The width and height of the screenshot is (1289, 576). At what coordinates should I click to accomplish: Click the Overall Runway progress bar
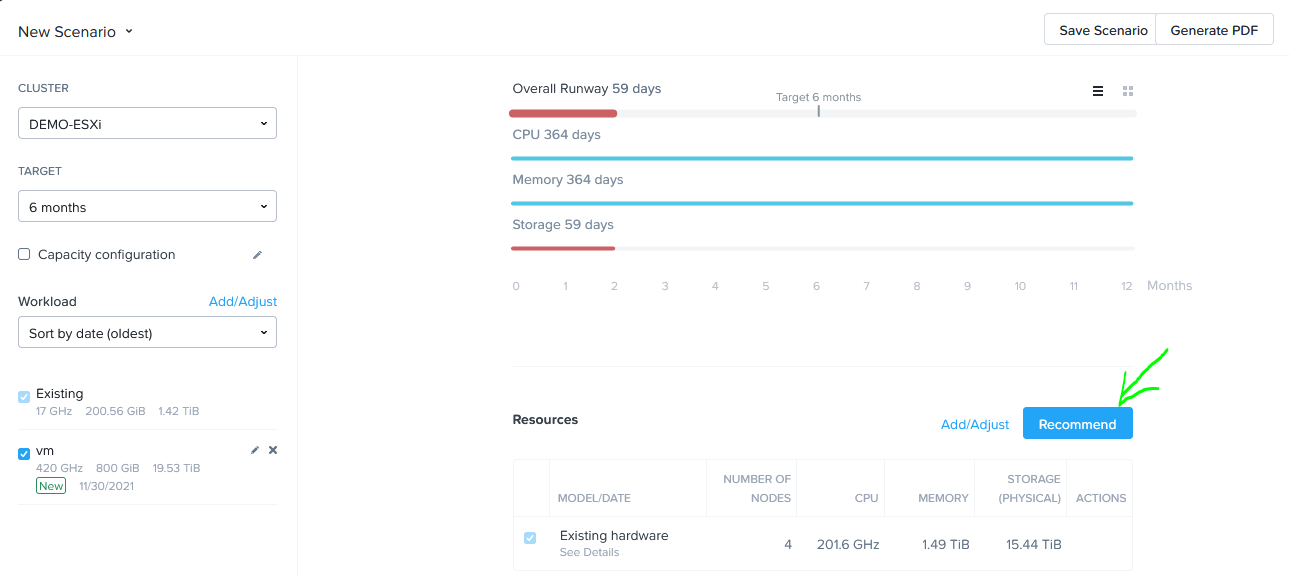click(x=822, y=113)
